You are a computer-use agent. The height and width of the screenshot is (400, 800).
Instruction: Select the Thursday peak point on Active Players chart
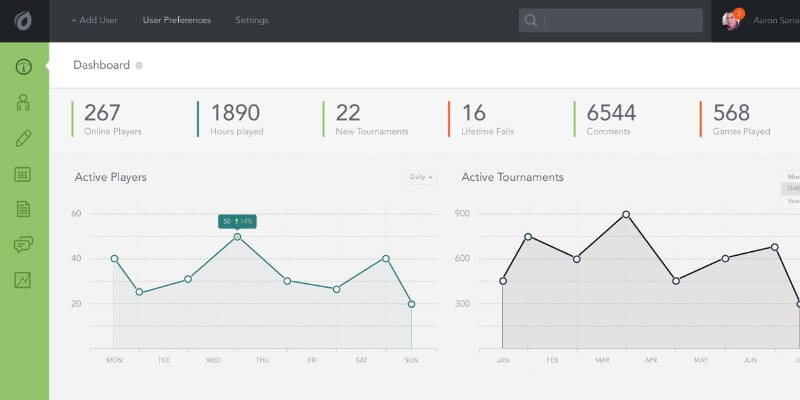pos(237,237)
